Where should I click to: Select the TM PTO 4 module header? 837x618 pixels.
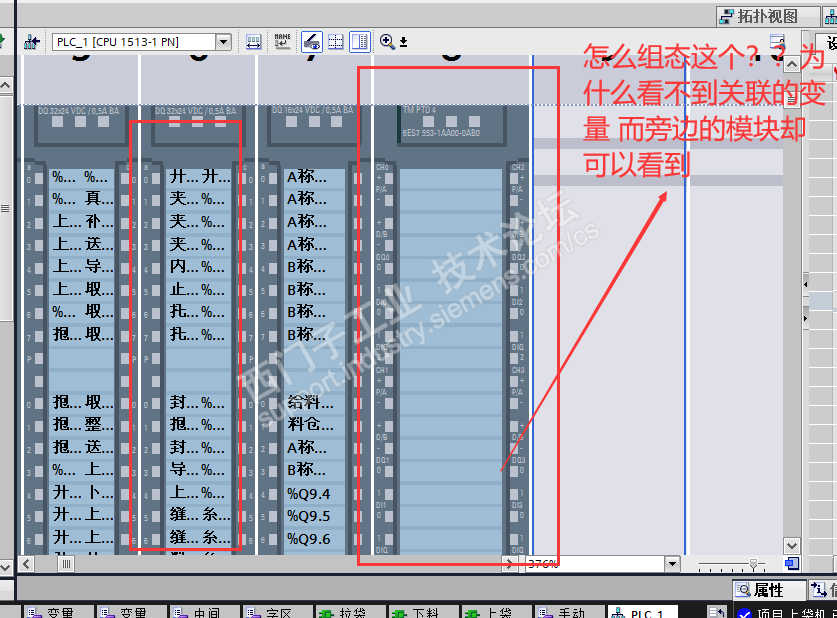452,124
